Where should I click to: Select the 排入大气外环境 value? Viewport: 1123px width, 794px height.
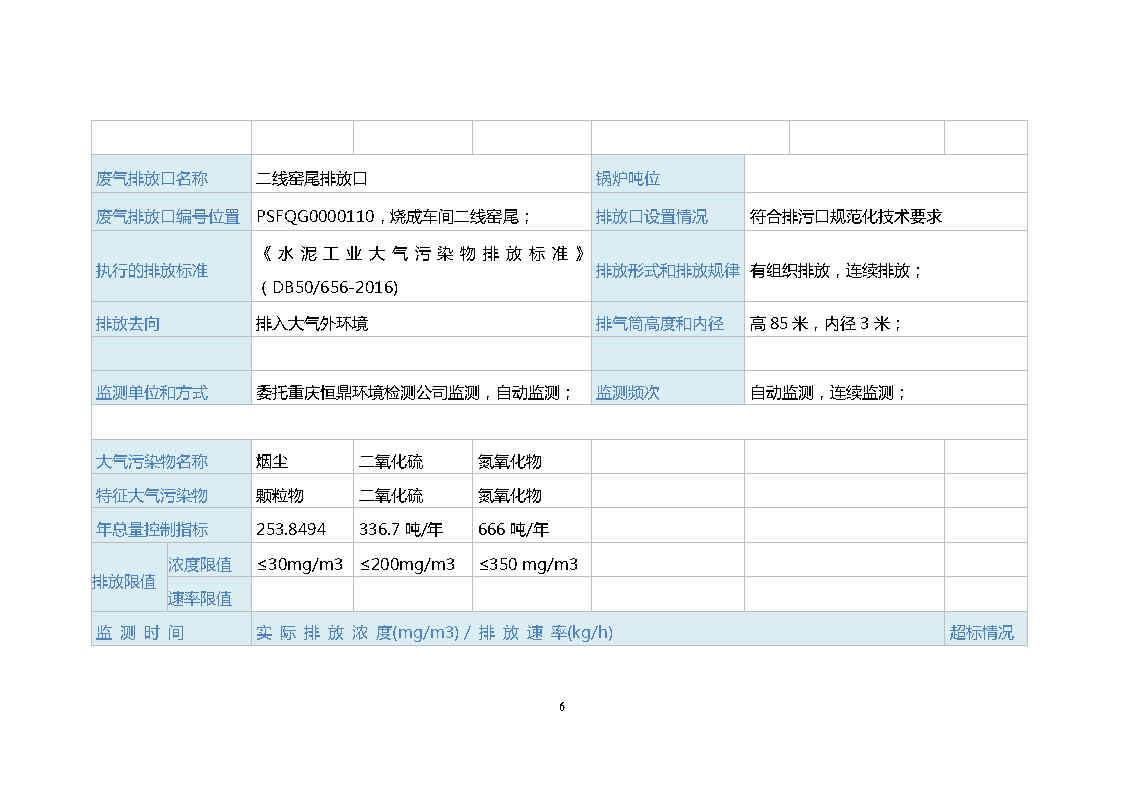tap(312, 324)
